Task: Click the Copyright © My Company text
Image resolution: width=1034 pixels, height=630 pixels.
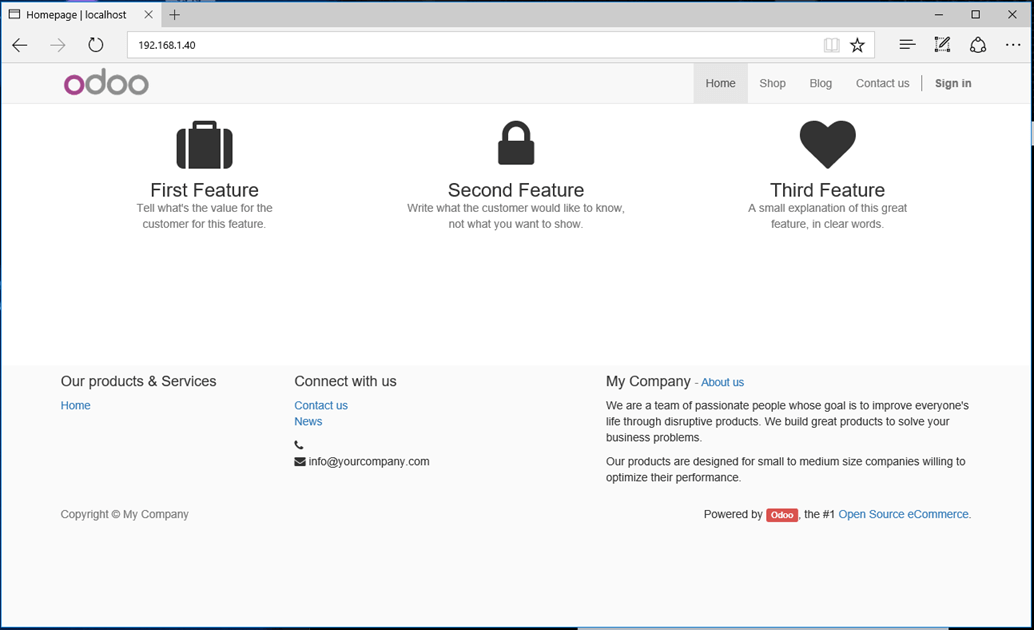Action: (125, 515)
